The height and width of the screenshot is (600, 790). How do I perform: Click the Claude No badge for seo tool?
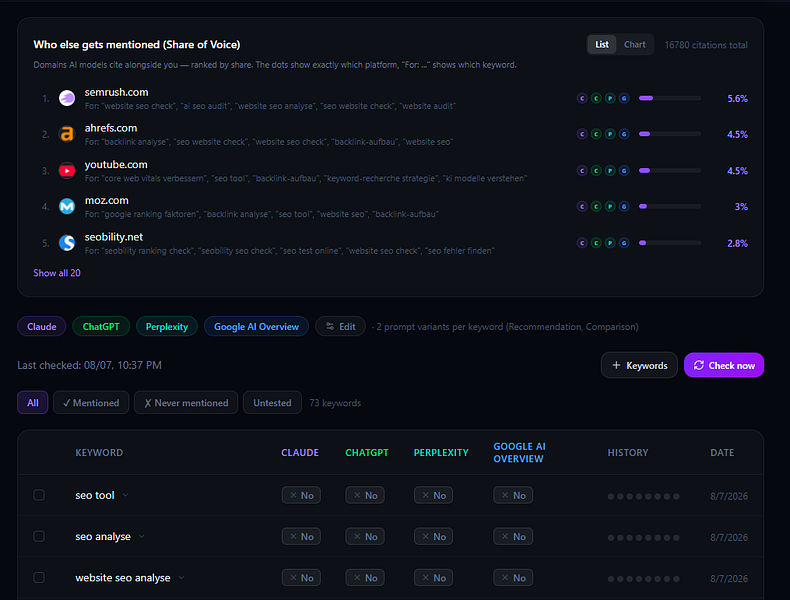(301, 495)
